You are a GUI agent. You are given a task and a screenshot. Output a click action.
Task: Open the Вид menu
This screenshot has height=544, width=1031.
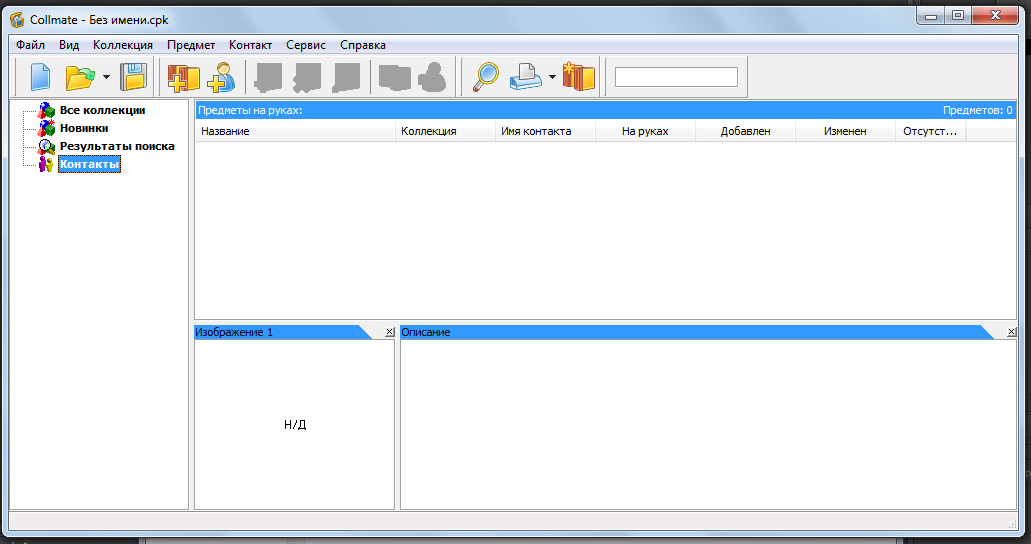coord(69,45)
